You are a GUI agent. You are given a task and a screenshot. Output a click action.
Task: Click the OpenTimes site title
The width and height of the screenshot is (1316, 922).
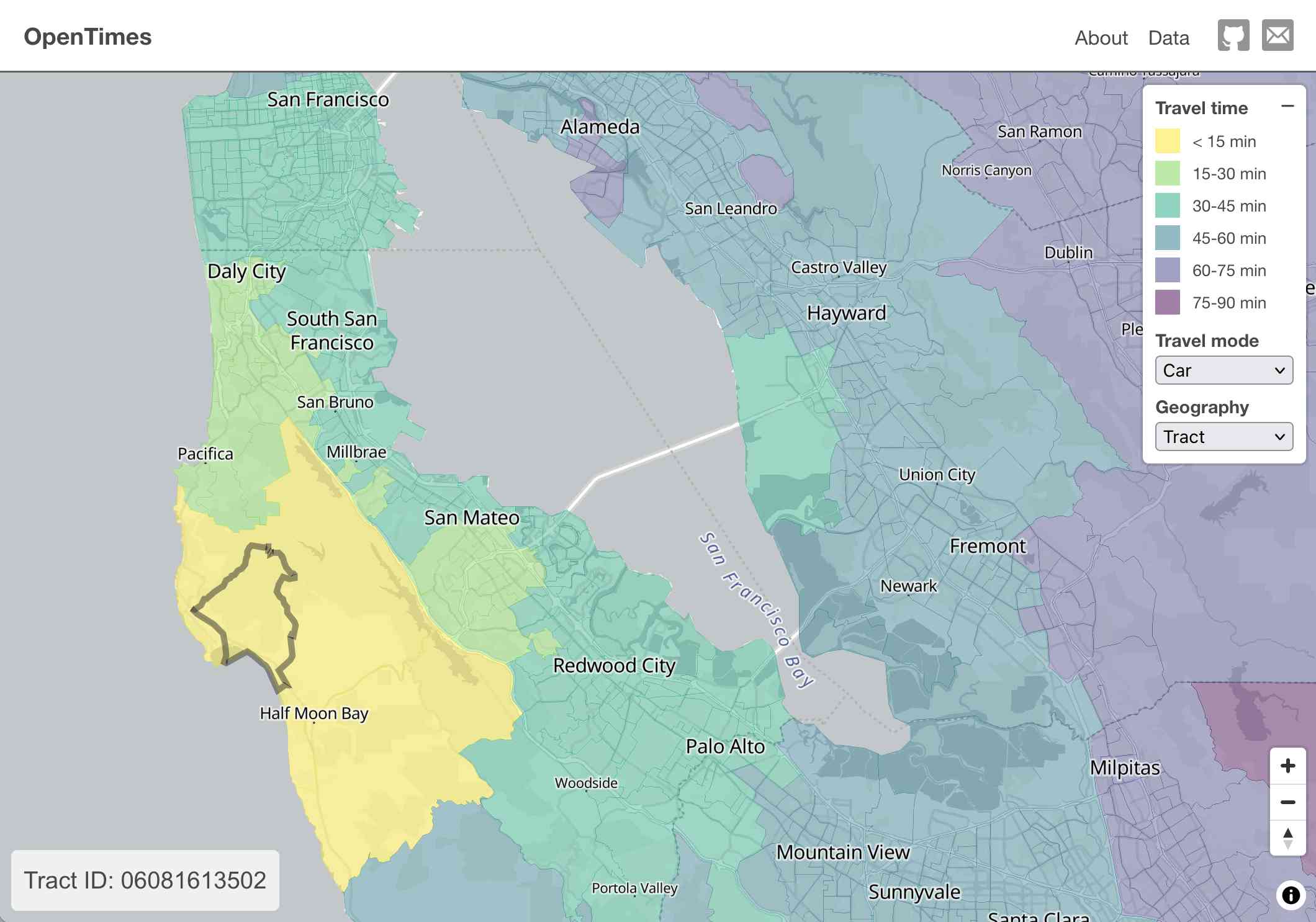(x=88, y=37)
